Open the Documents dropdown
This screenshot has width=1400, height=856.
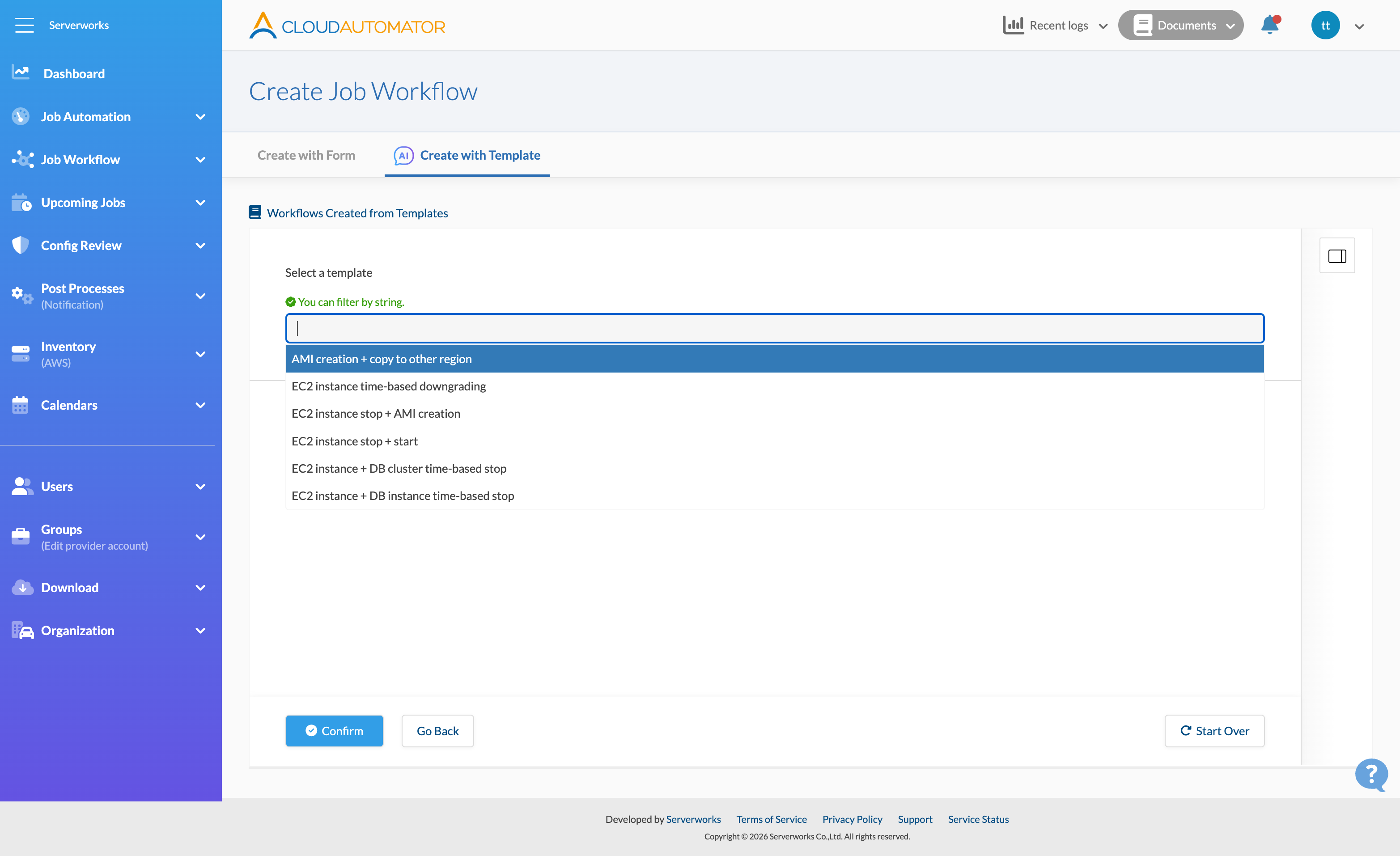pyautogui.click(x=1181, y=25)
